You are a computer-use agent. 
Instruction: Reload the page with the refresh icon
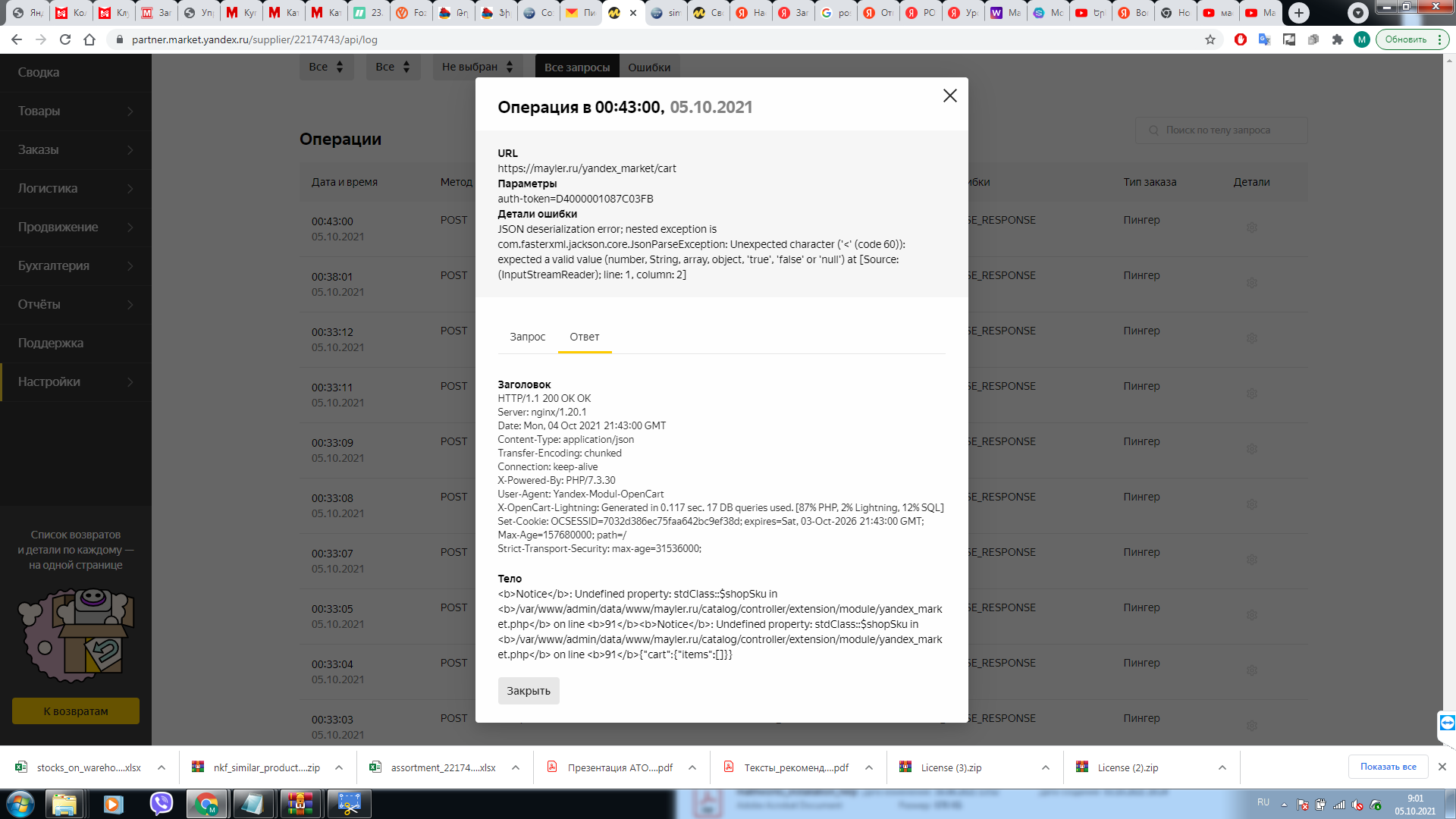click(x=65, y=39)
